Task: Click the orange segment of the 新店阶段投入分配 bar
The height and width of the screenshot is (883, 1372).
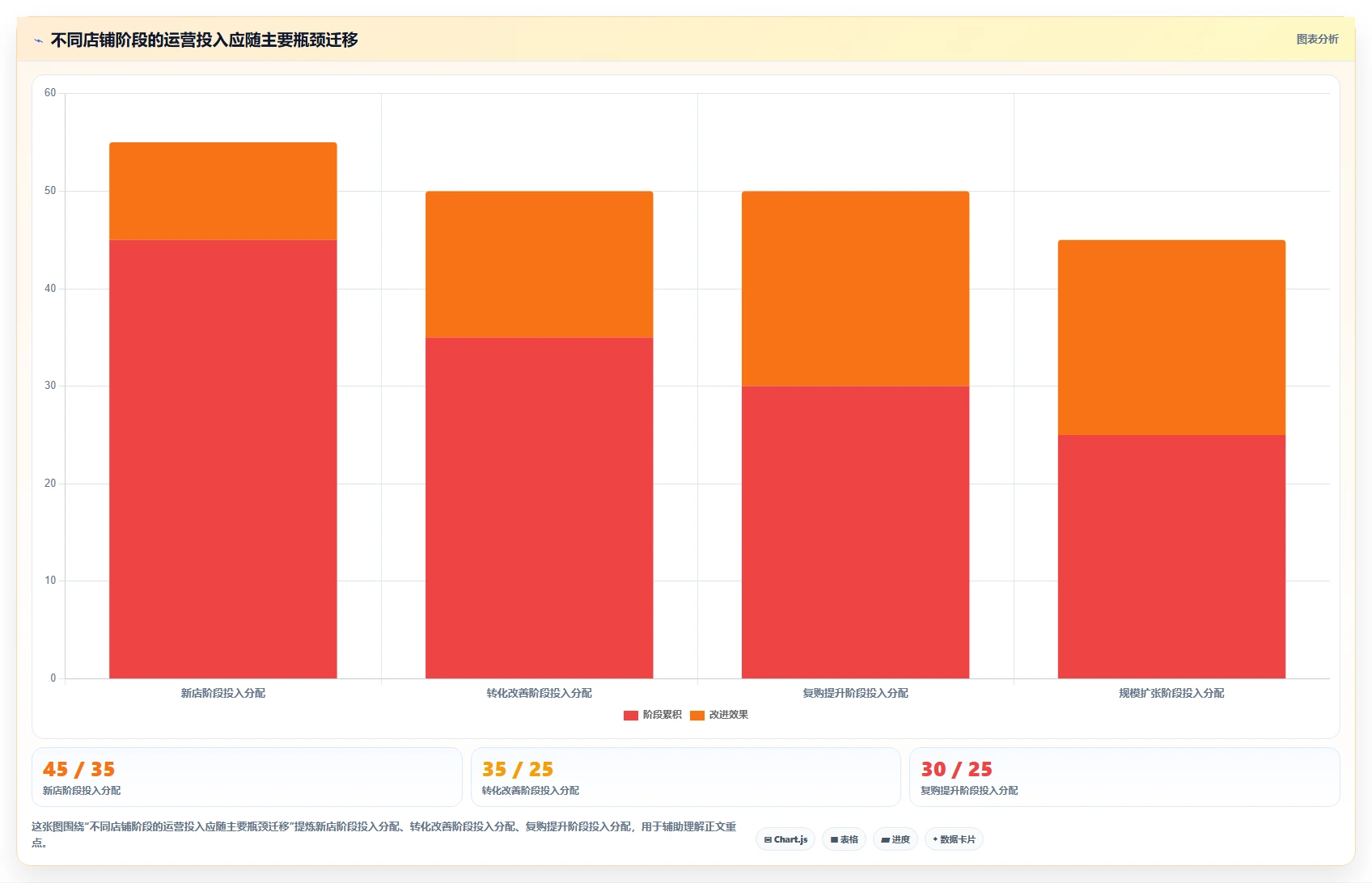Action: (223, 192)
